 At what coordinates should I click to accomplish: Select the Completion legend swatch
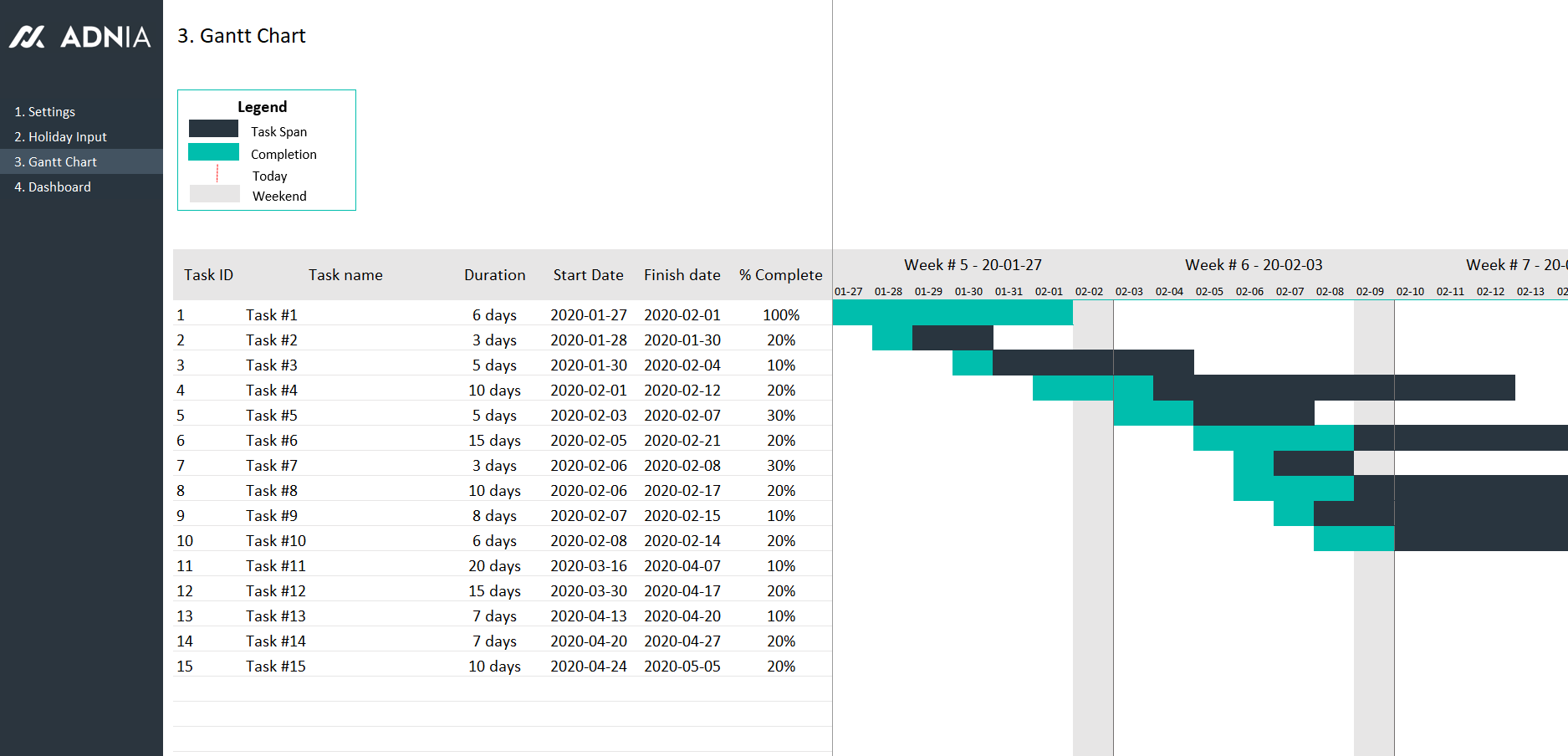tap(213, 151)
